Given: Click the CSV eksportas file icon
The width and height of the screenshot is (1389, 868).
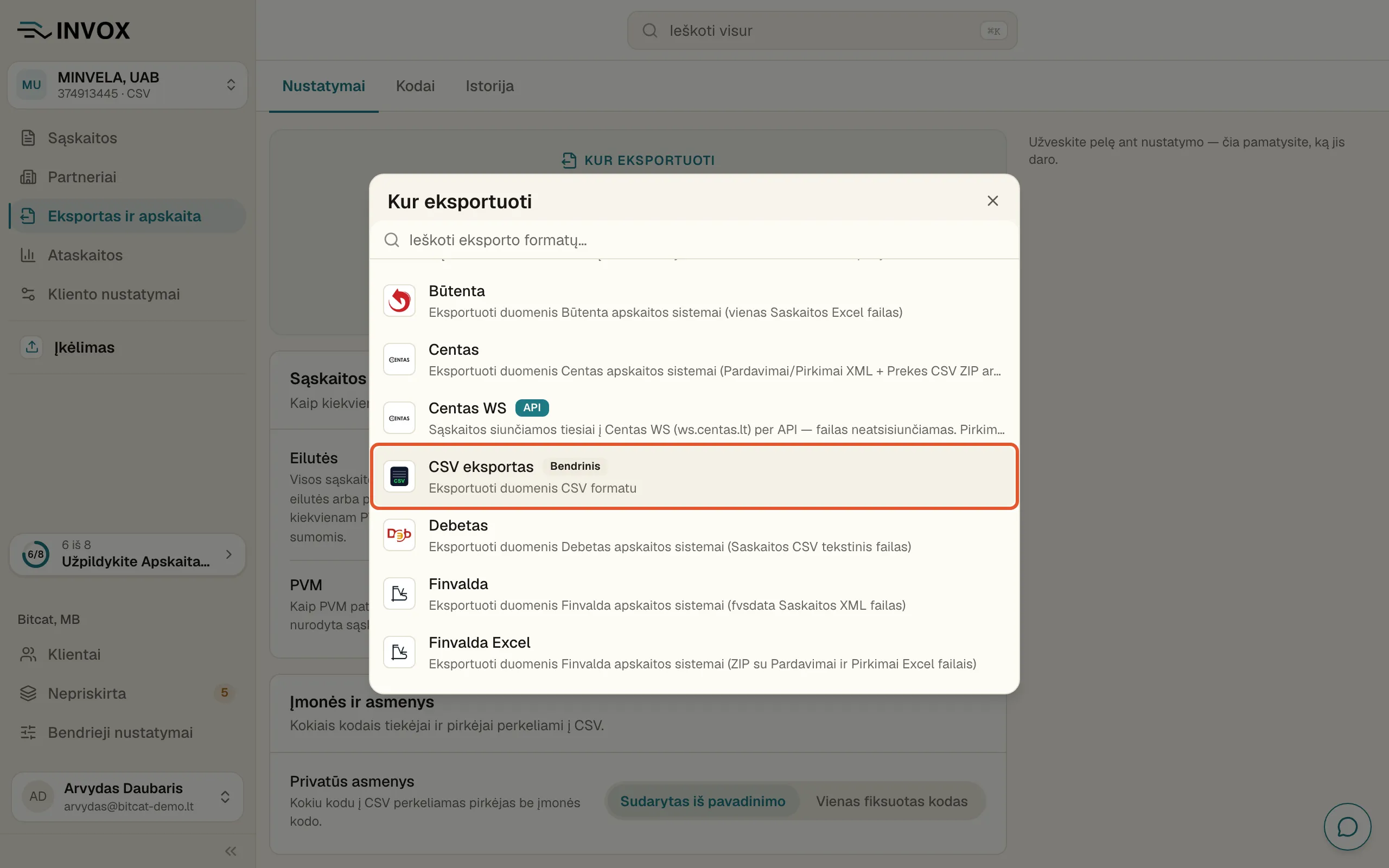Looking at the screenshot, I should click(399, 476).
